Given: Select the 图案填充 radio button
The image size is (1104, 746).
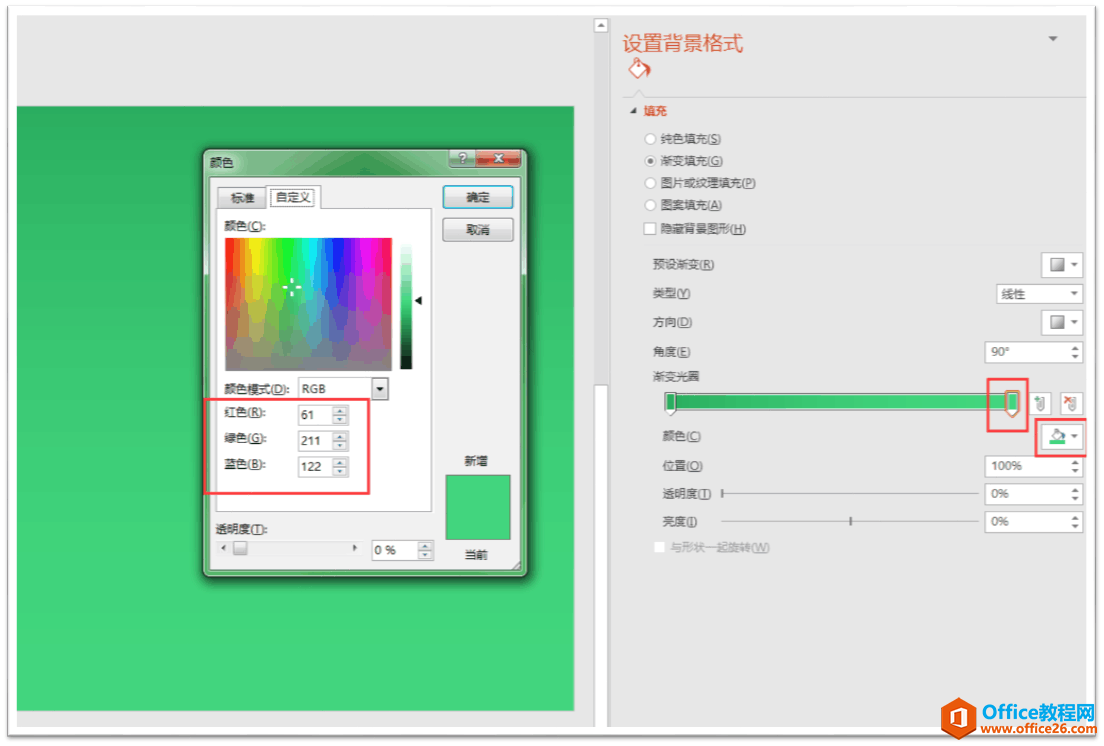Looking at the screenshot, I should click(x=651, y=204).
